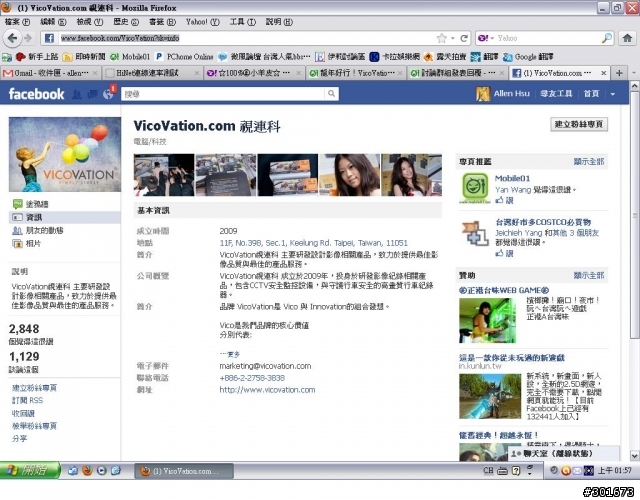Open the COSTCO page flag icon
The height and width of the screenshot is (500, 640).
(475, 233)
